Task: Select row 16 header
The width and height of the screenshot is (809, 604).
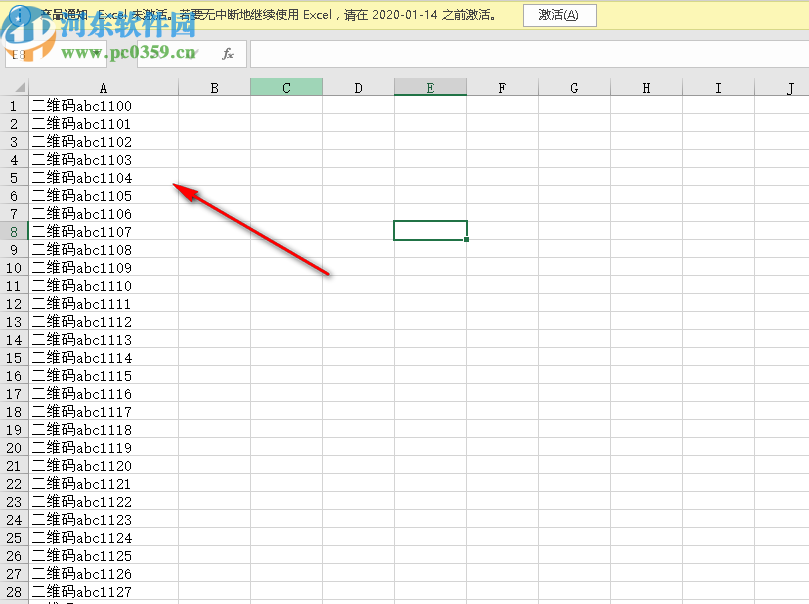Action: [x=14, y=376]
